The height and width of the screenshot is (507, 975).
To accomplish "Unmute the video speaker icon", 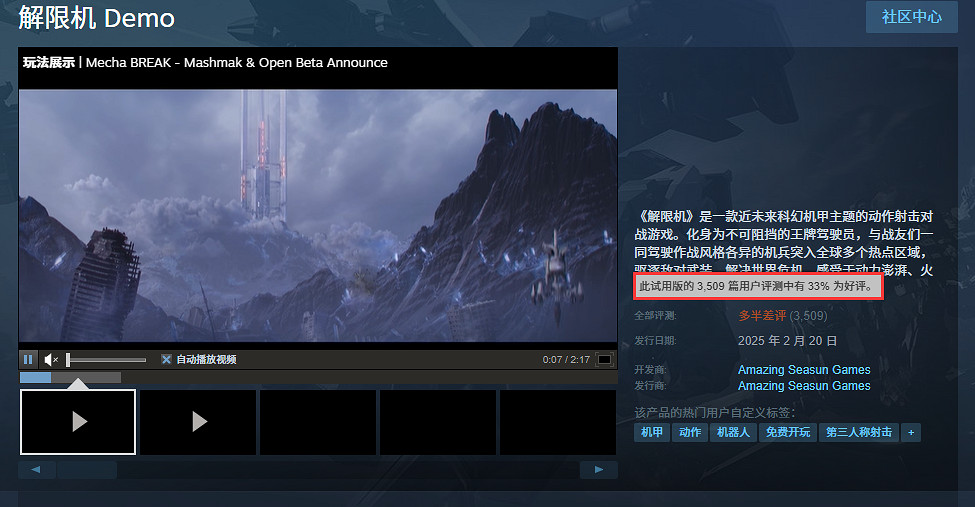I will click(x=51, y=360).
